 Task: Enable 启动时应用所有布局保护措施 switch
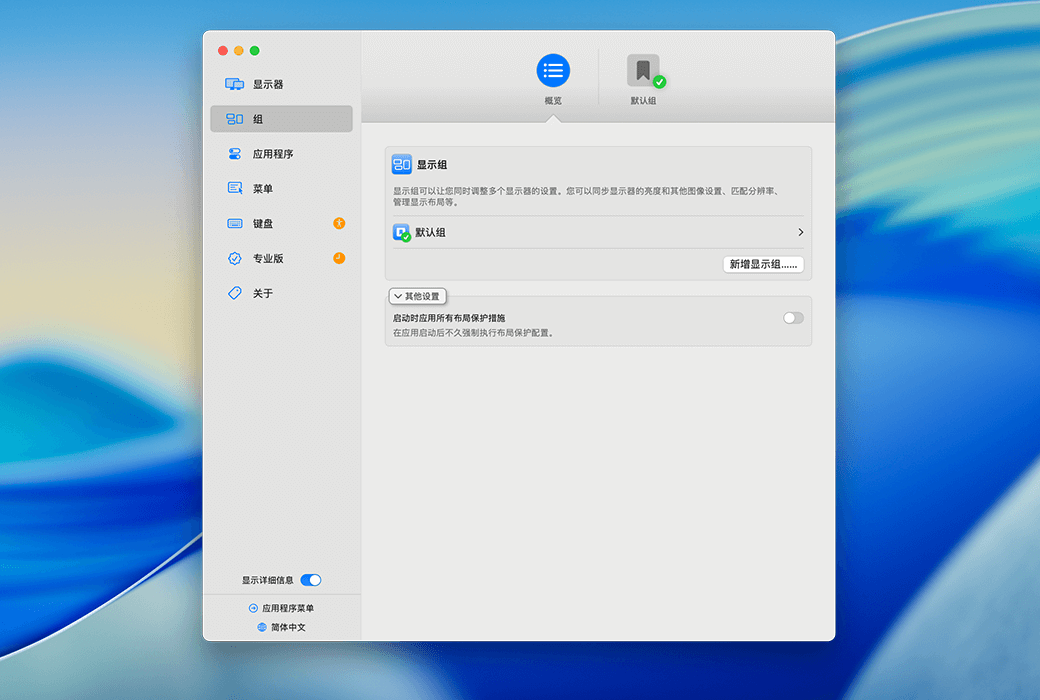tap(793, 318)
